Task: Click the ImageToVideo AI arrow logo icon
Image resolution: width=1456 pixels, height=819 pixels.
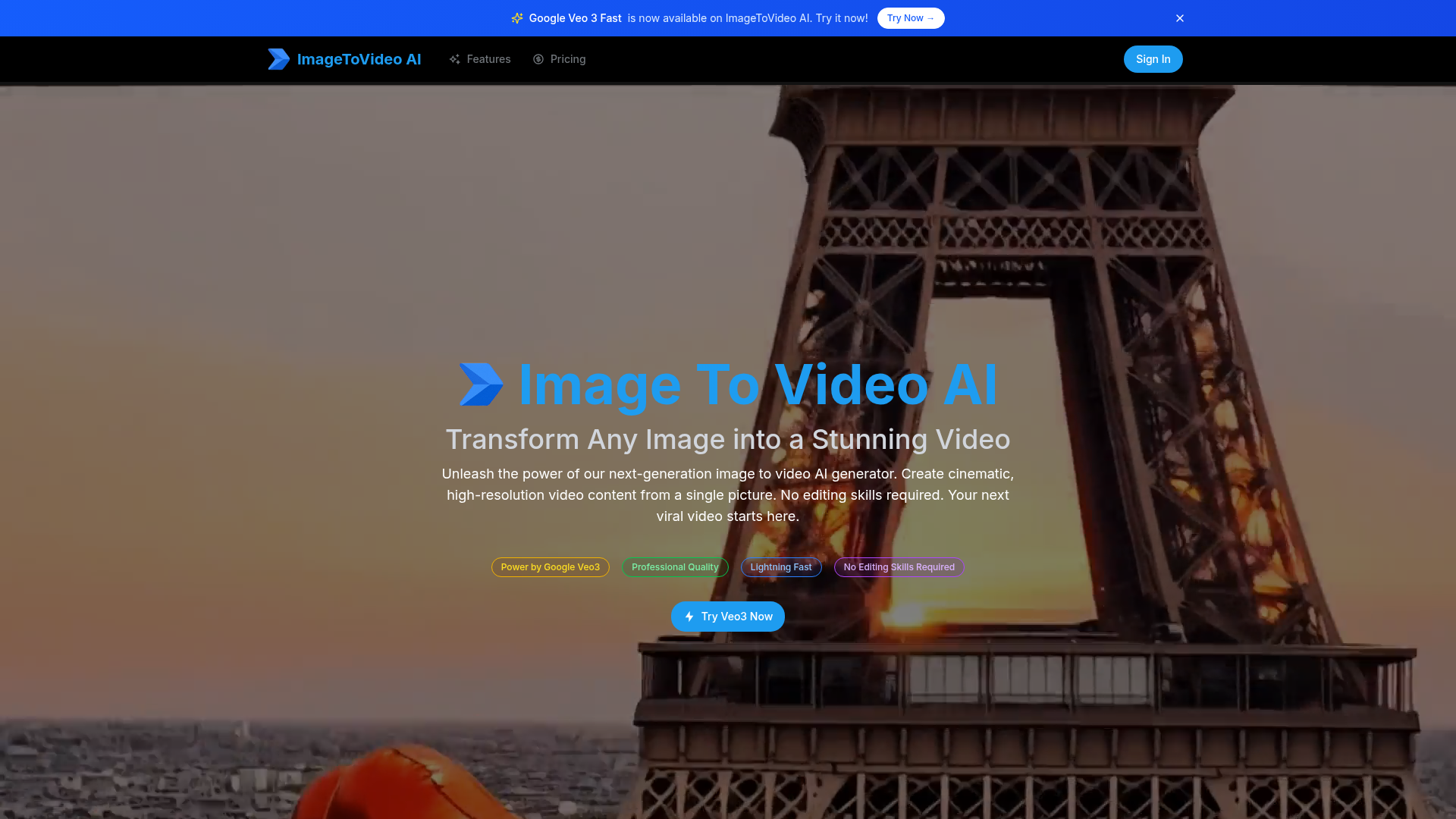Action: coord(278,58)
